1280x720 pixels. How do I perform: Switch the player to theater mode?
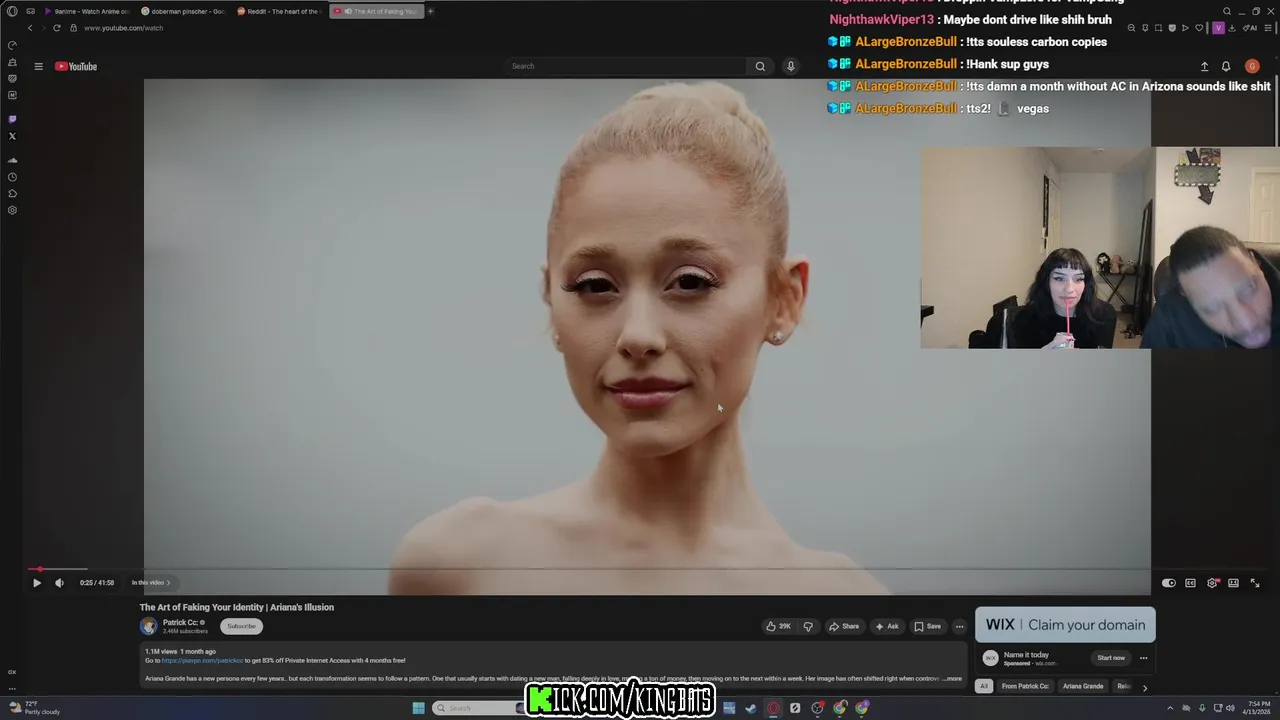point(1233,583)
